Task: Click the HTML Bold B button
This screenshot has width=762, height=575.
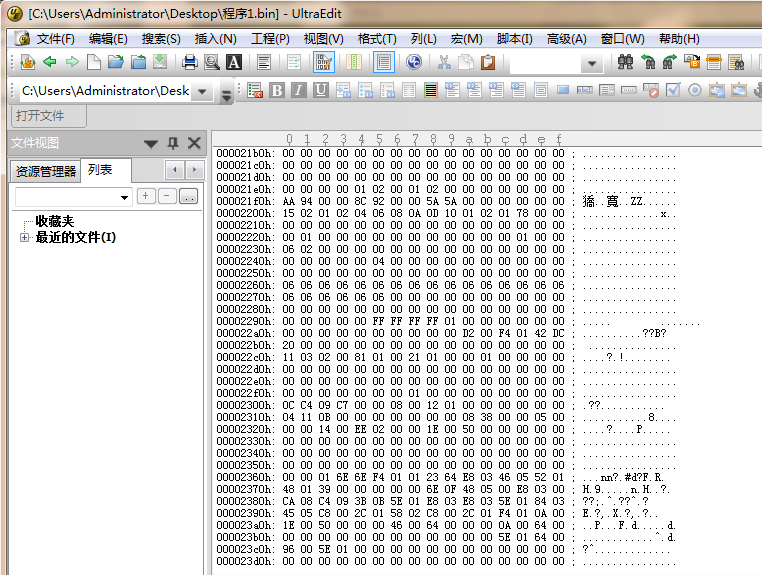Action: [x=277, y=90]
